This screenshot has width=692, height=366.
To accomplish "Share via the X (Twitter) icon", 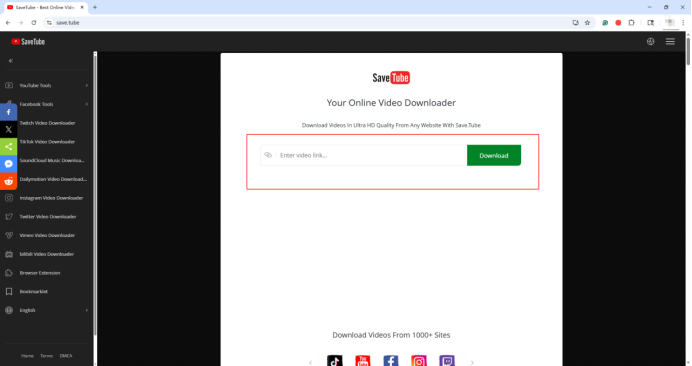I will [x=8, y=129].
